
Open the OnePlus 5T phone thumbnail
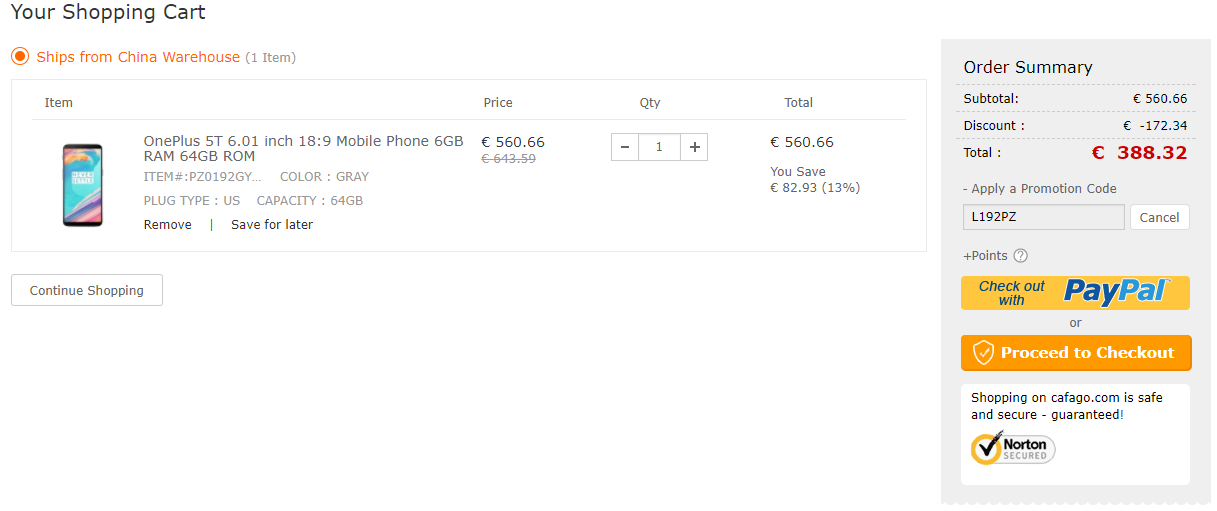click(x=82, y=184)
